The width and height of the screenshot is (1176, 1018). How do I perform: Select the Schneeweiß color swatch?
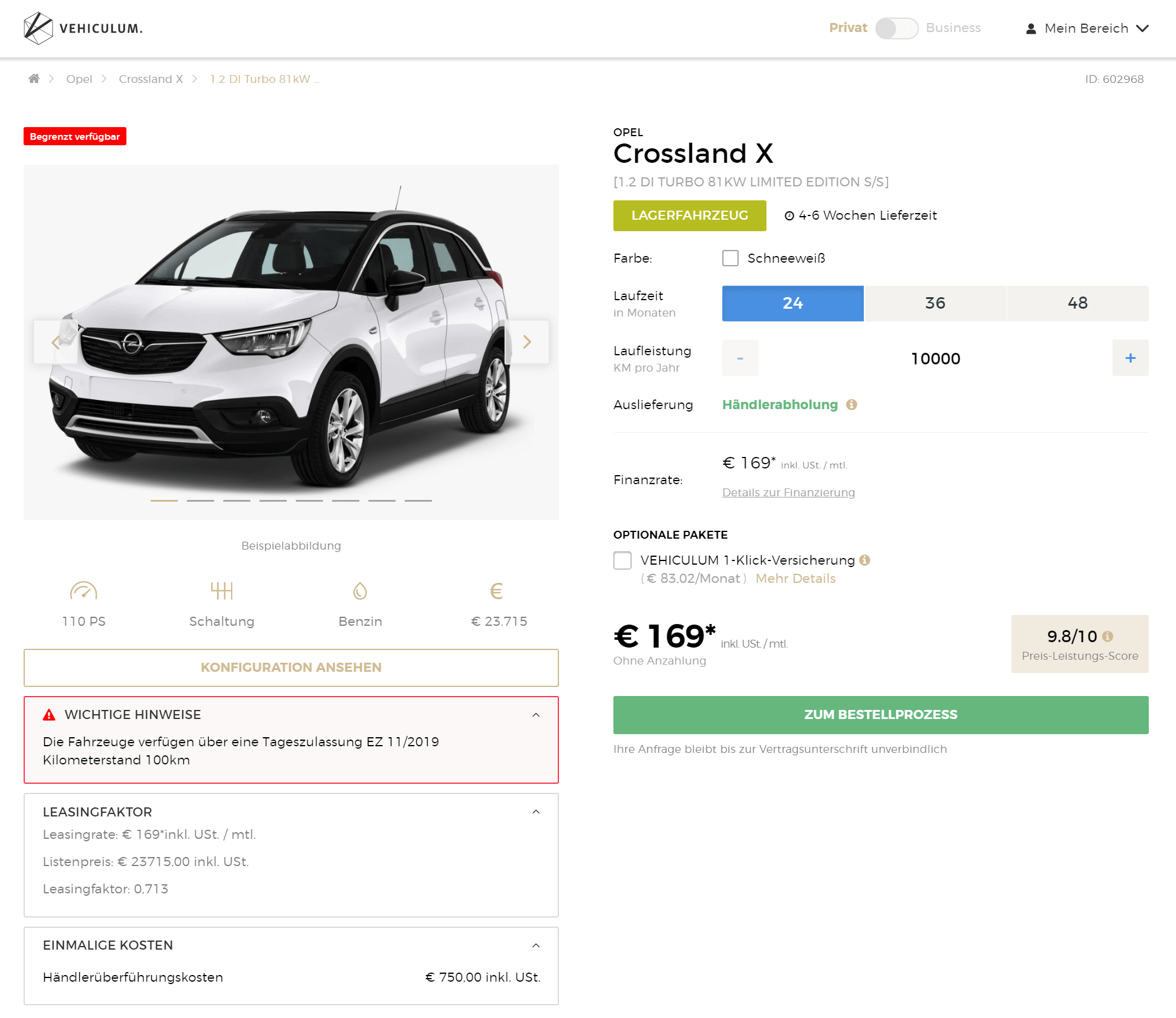pyautogui.click(x=731, y=258)
